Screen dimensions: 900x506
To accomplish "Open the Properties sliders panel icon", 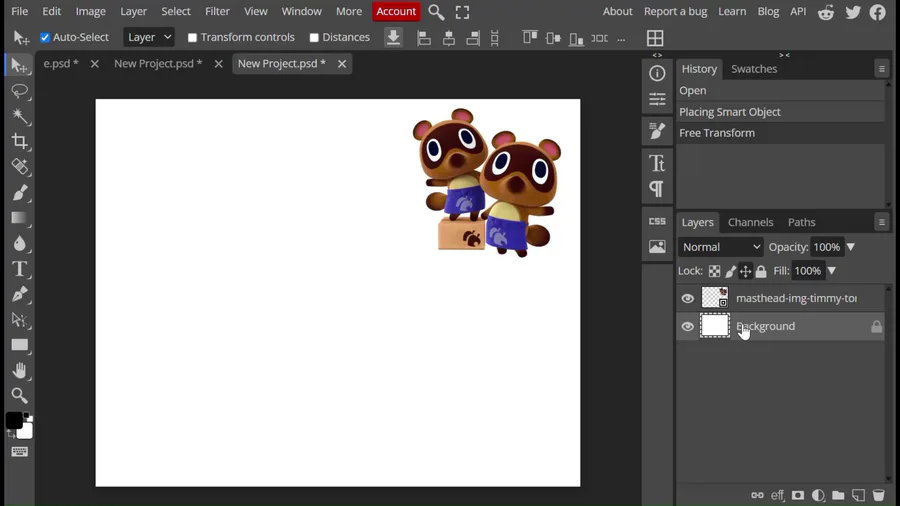I will (x=657, y=99).
